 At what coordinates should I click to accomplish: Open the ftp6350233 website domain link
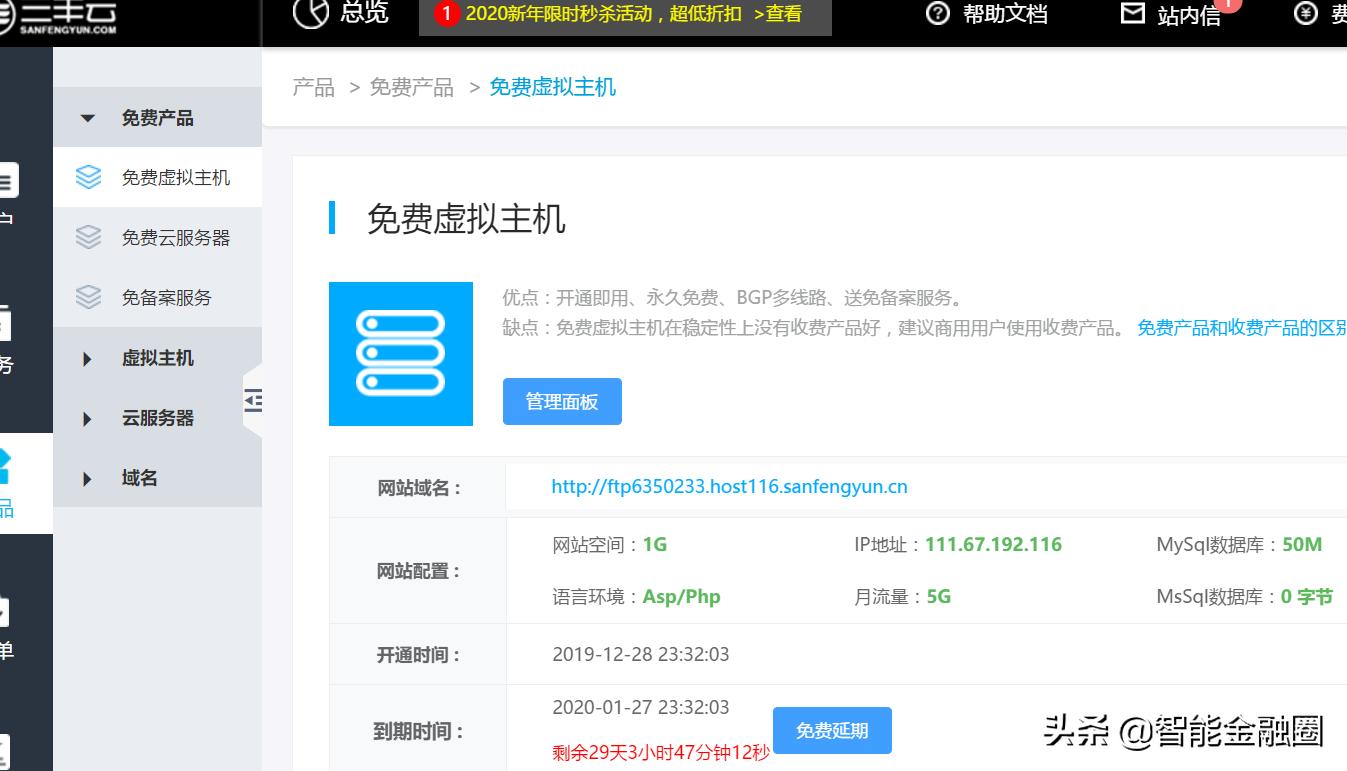(728, 487)
